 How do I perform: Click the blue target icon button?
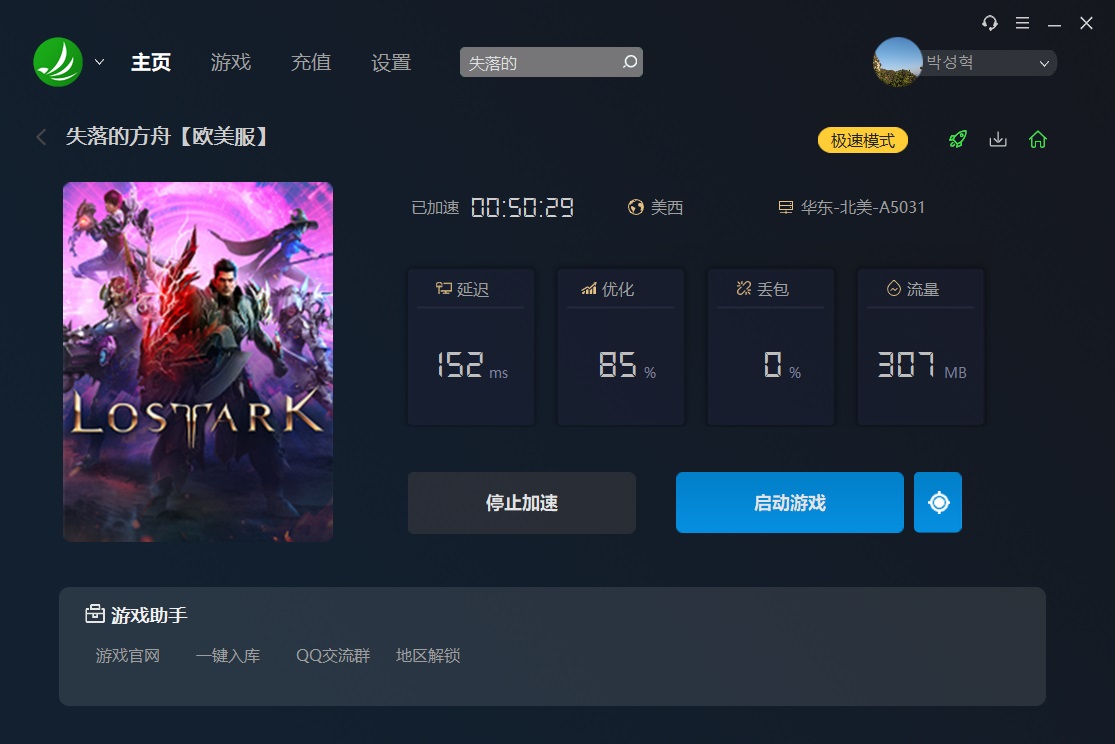click(x=938, y=502)
